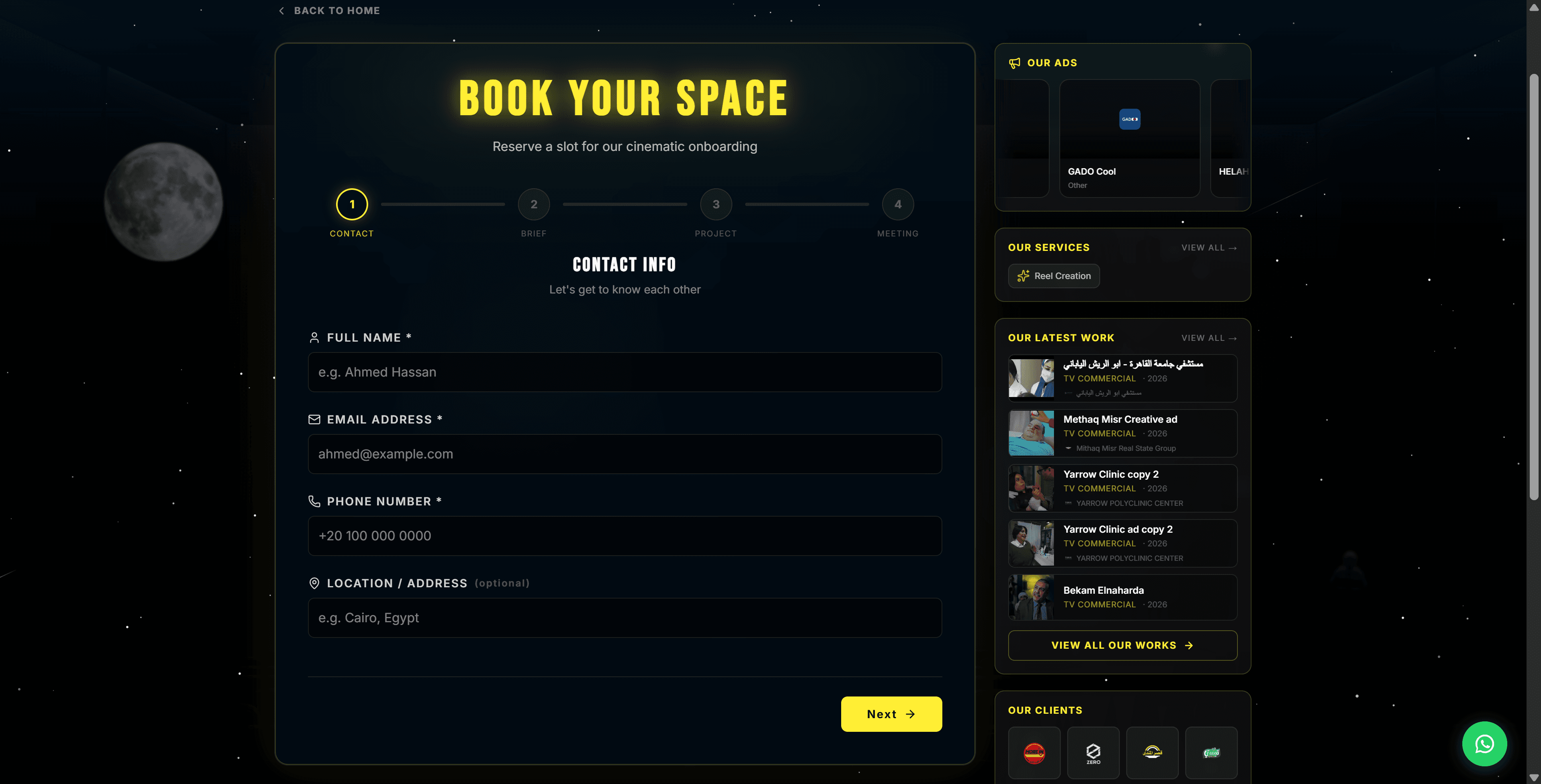Click the envelope icon beside Email Address
The height and width of the screenshot is (784, 1541).
coord(314,419)
